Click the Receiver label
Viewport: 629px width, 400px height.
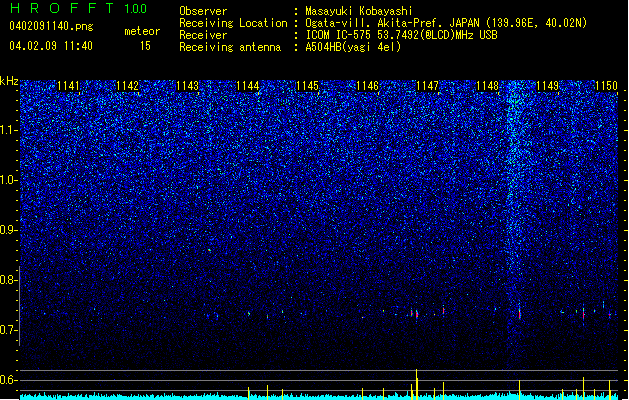(x=203, y=35)
